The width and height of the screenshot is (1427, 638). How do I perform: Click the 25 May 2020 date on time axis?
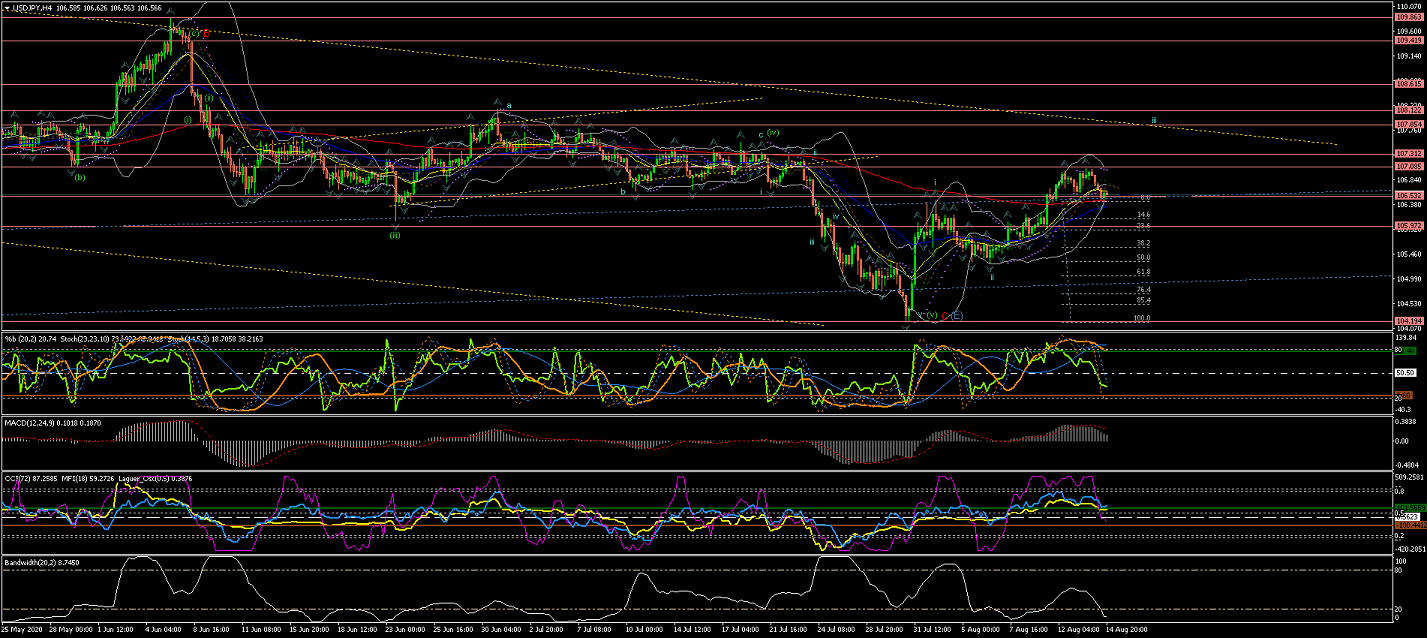pos(22,631)
